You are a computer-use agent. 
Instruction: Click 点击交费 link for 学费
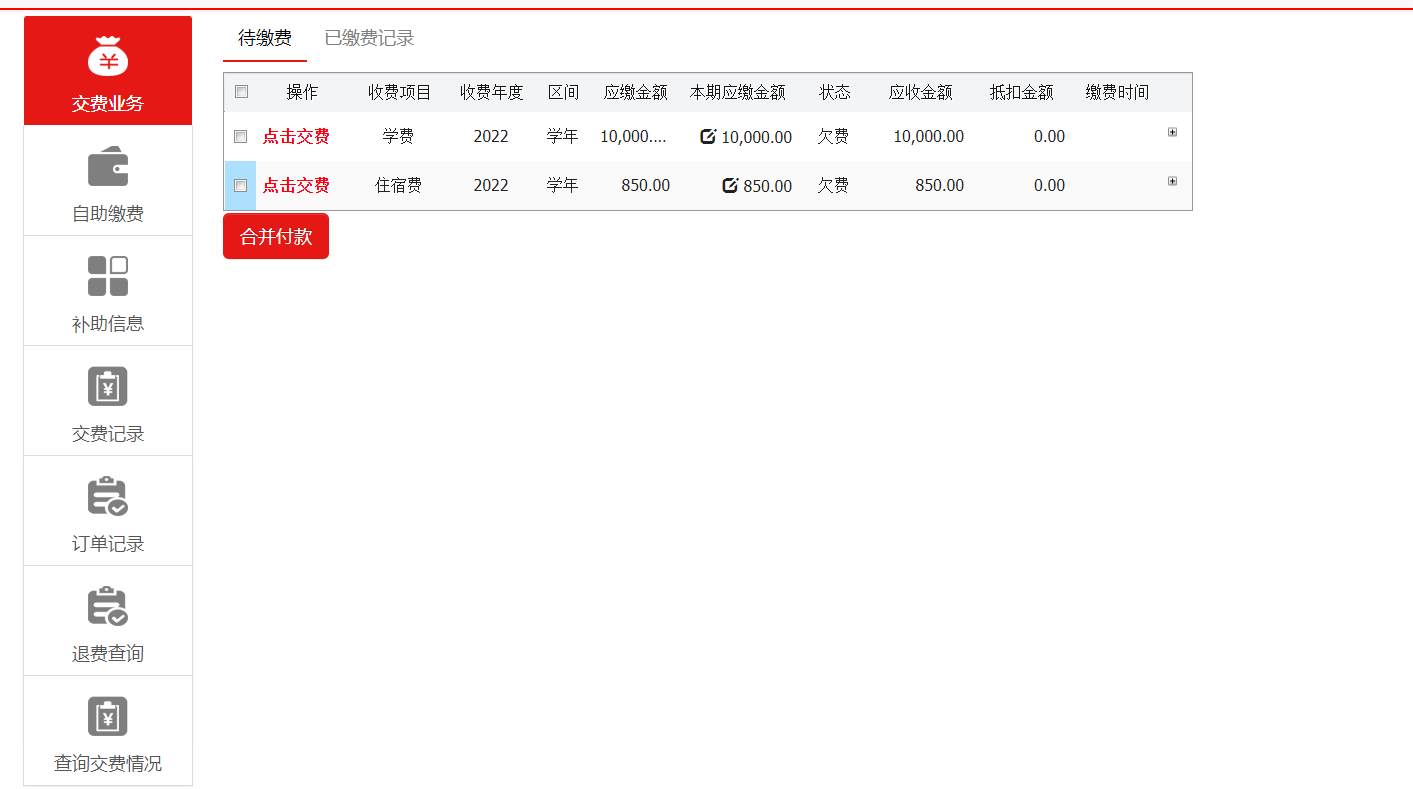click(x=296, y=136)
